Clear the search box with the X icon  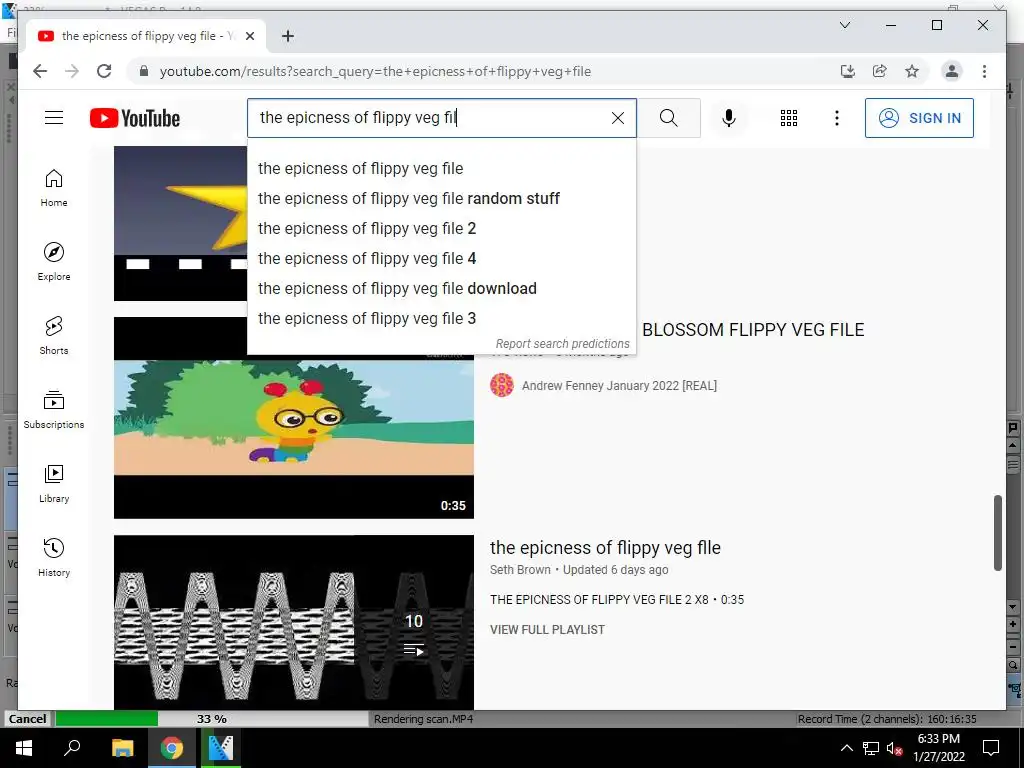pos(617,118)
